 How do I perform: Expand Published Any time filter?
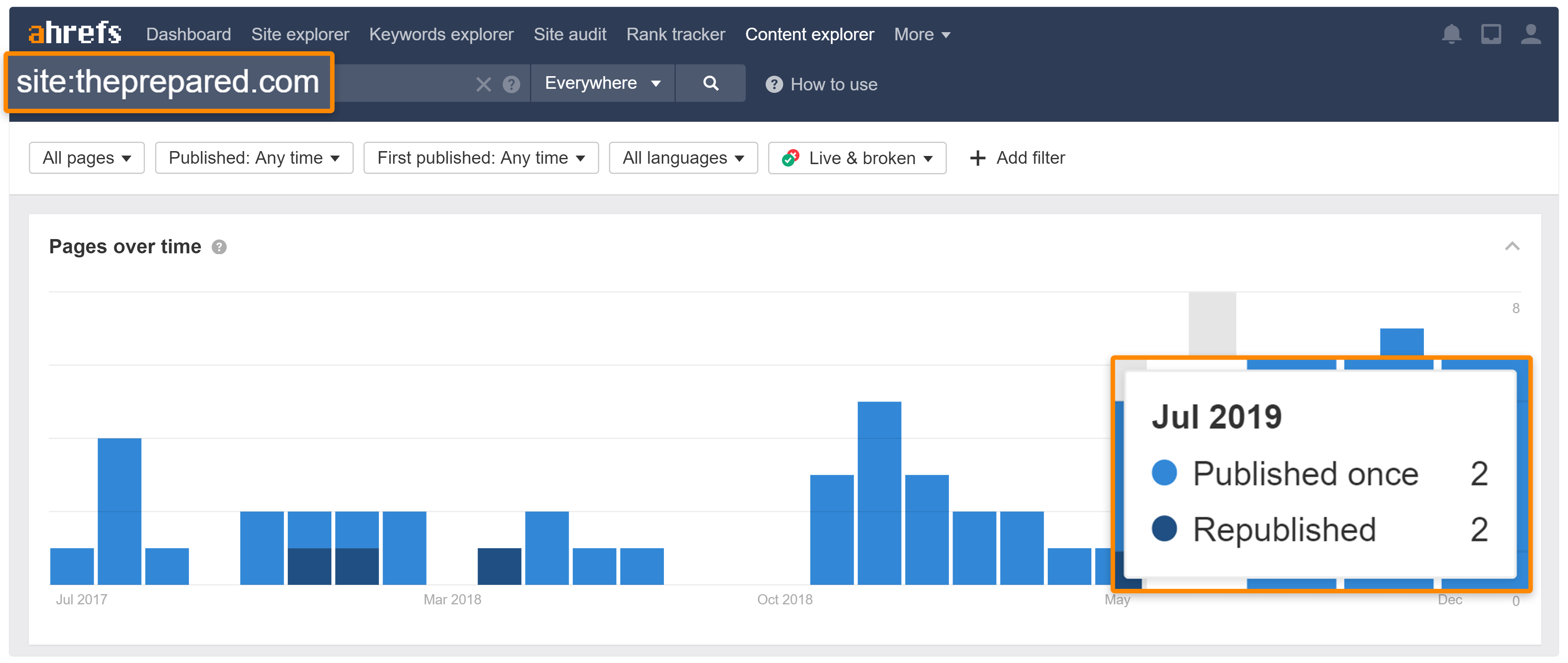pos(253,157)
